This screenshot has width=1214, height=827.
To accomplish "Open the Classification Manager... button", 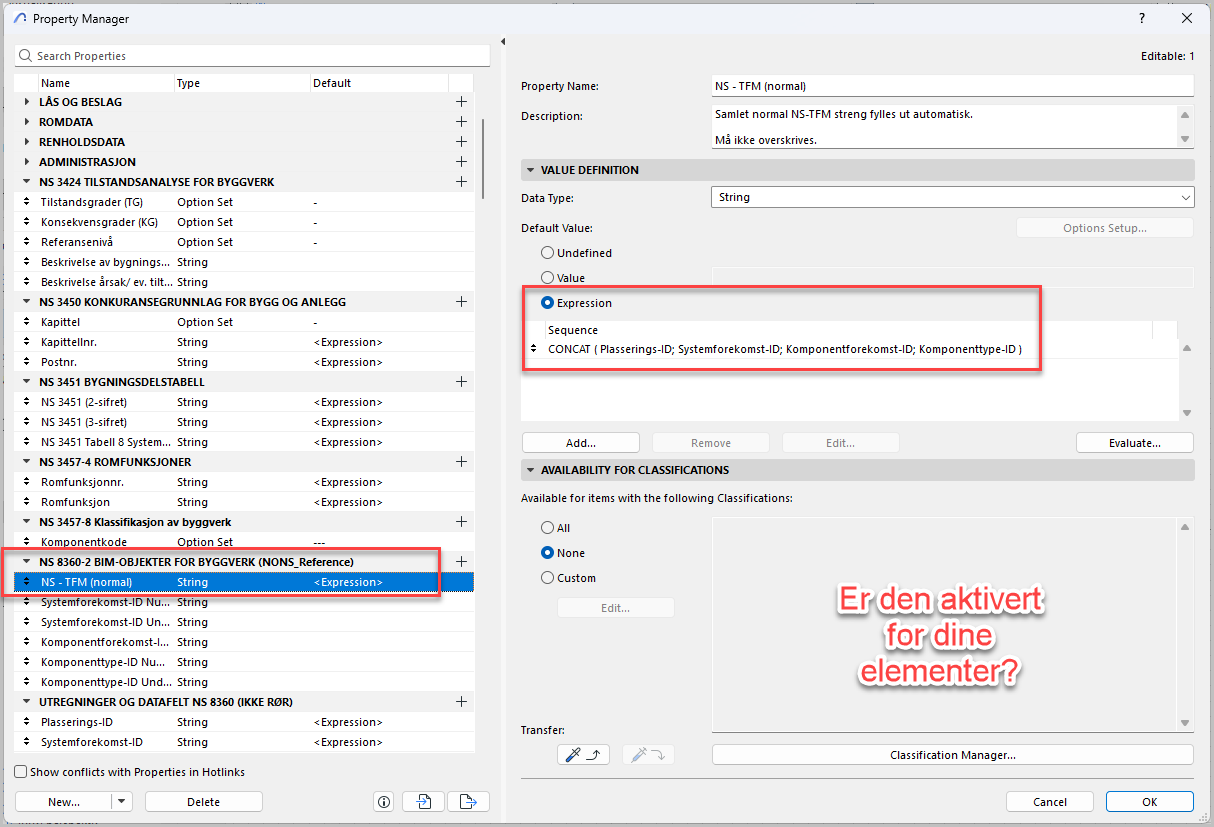I will click(x=952, y=755).
